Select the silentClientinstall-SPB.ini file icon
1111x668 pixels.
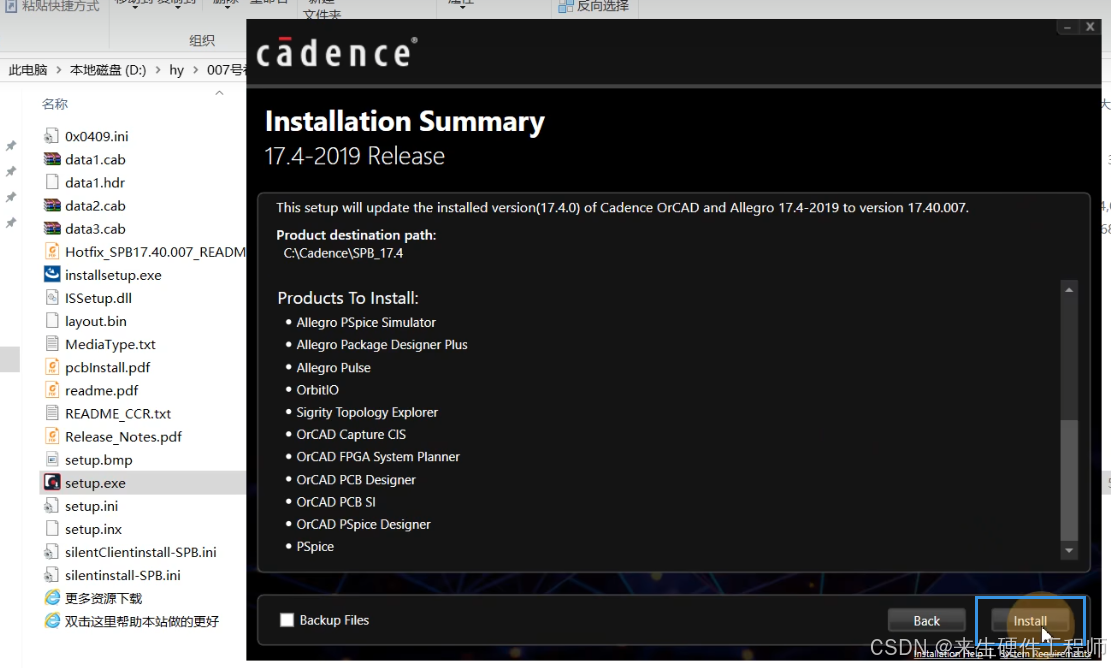click(52, 552)
